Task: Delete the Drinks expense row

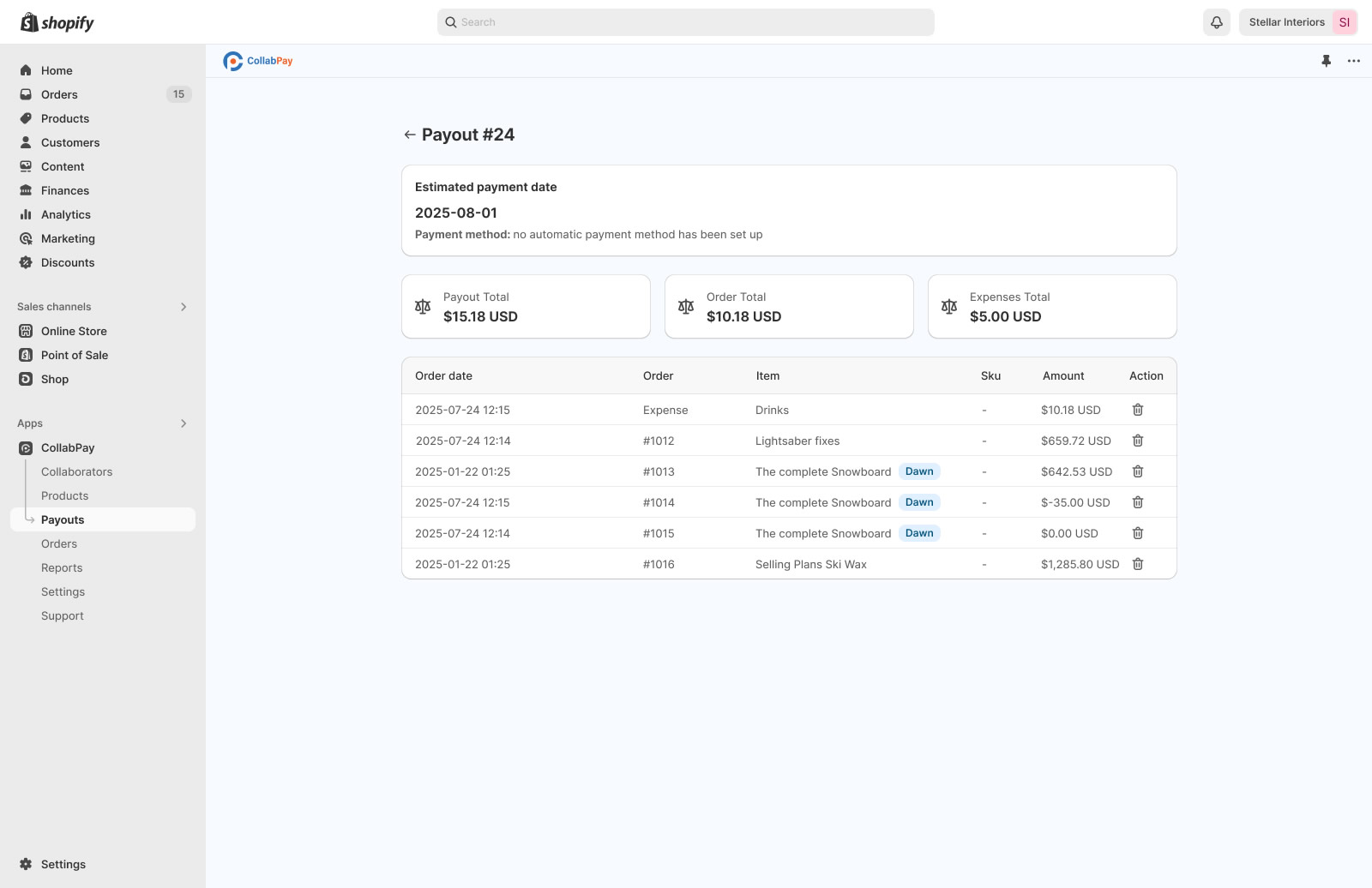Action: [x=1138, y=410]
